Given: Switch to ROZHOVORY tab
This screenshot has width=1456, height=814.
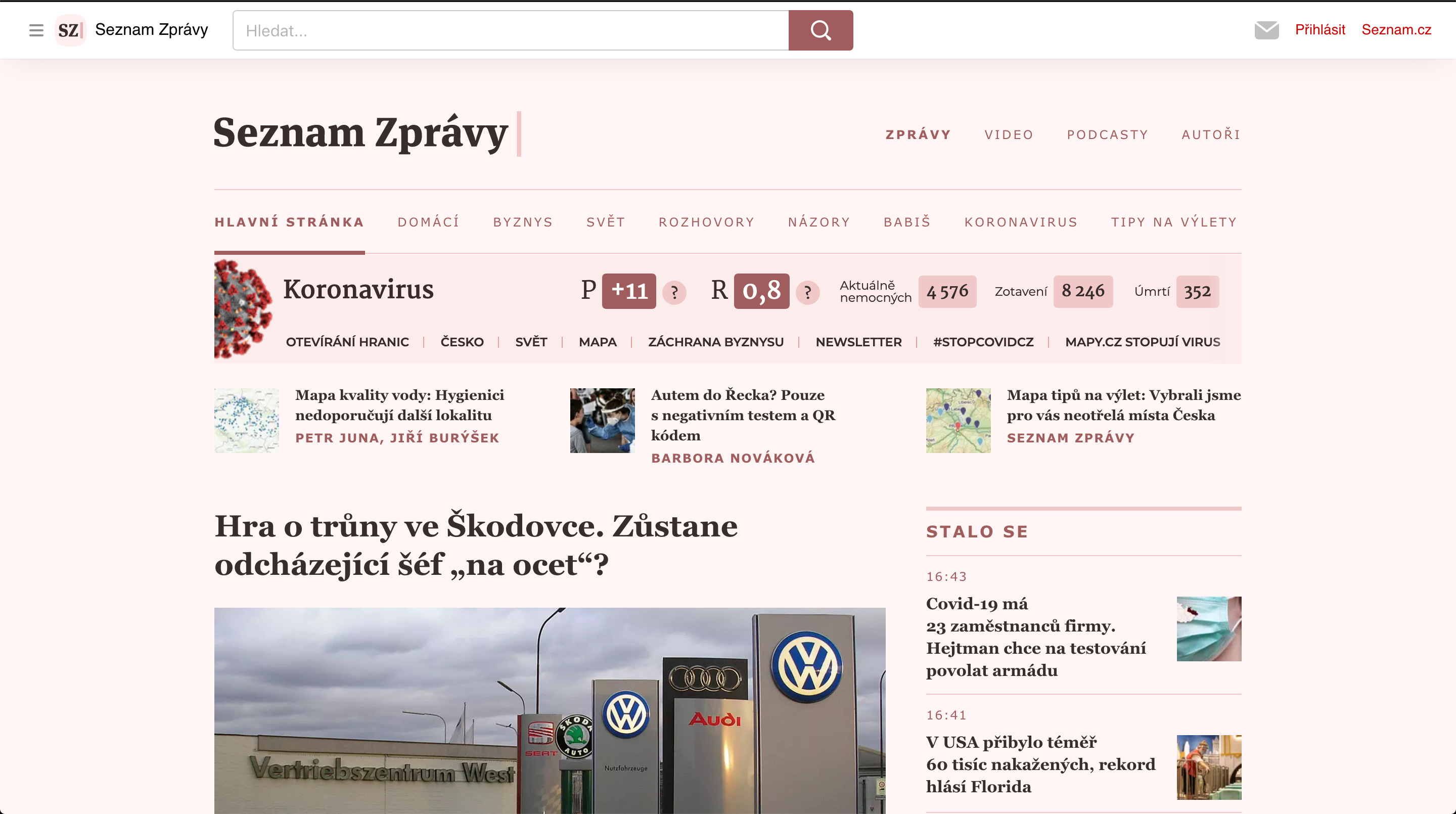Looking at the screenshot, I should [707, 222].
